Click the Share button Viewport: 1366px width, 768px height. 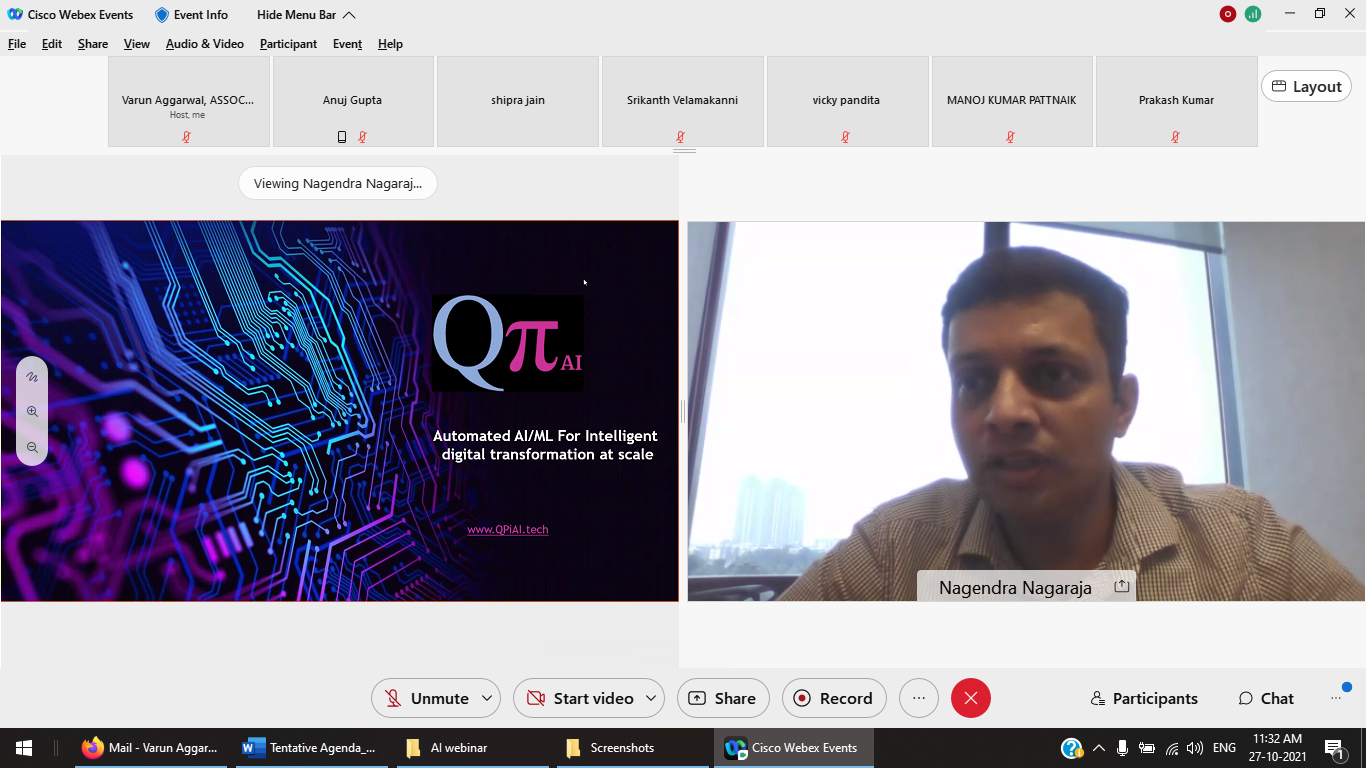tap(722, 698)
